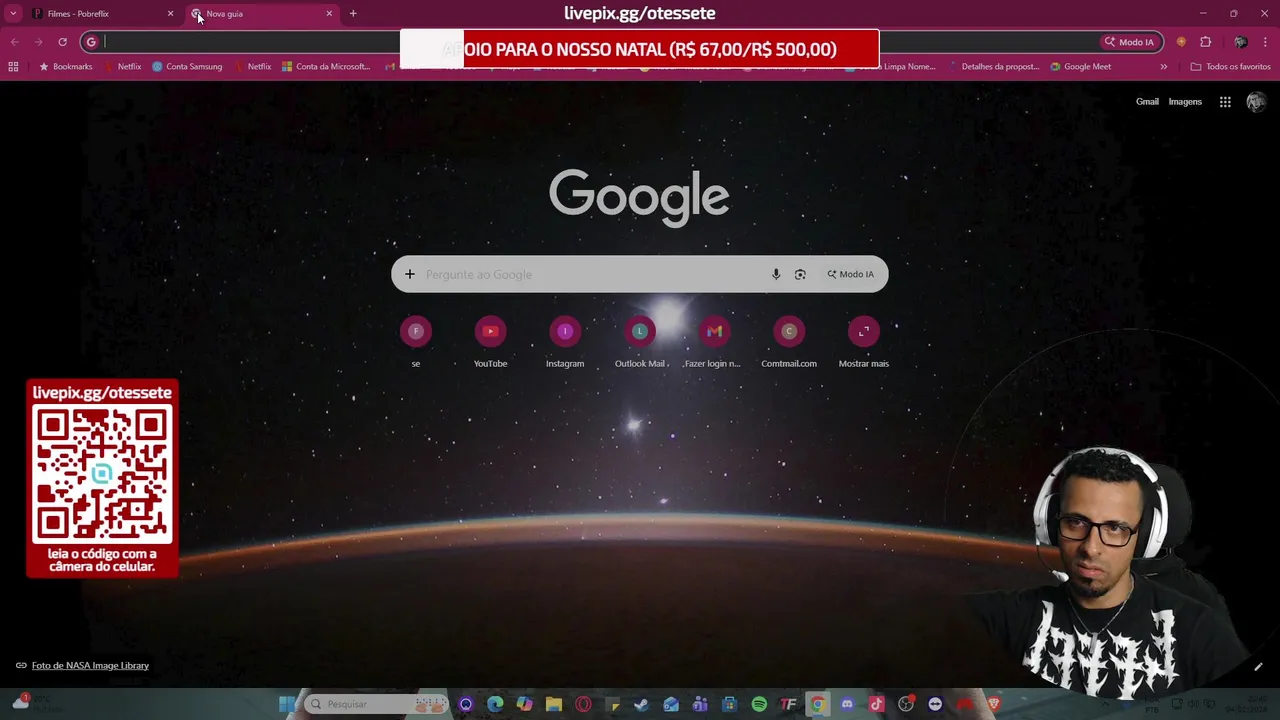Screen dimensions: 1280x720
Task: Expand shortcuts with Mostrar mais
Action: point(864,342)
